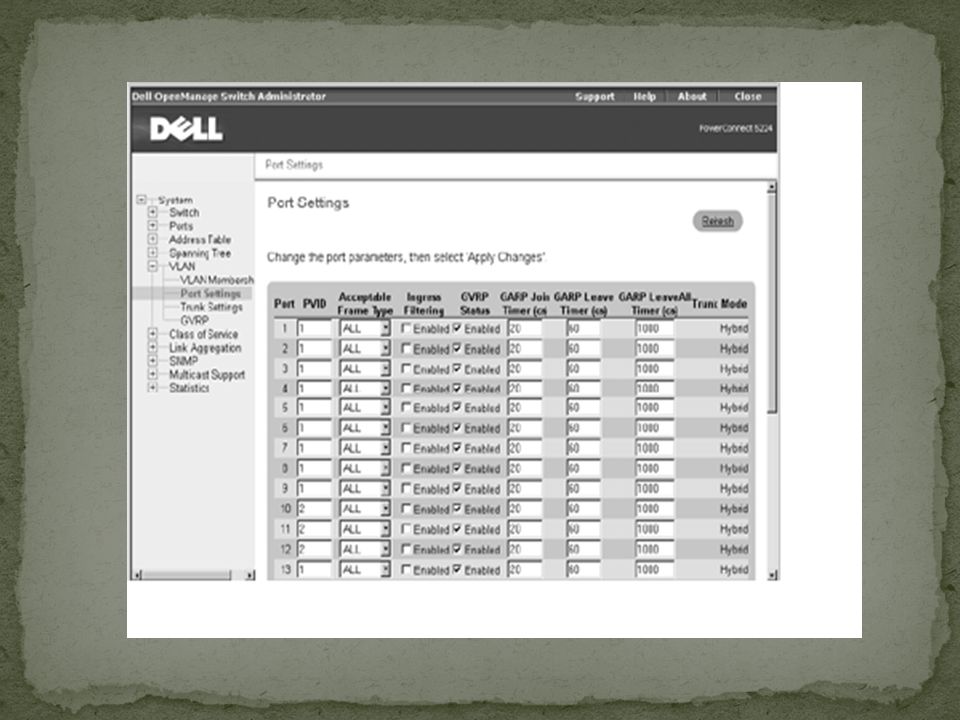Open Trunk Settings in the tree
The height and width of the screenshot is (720, 960).
[211, 307]
